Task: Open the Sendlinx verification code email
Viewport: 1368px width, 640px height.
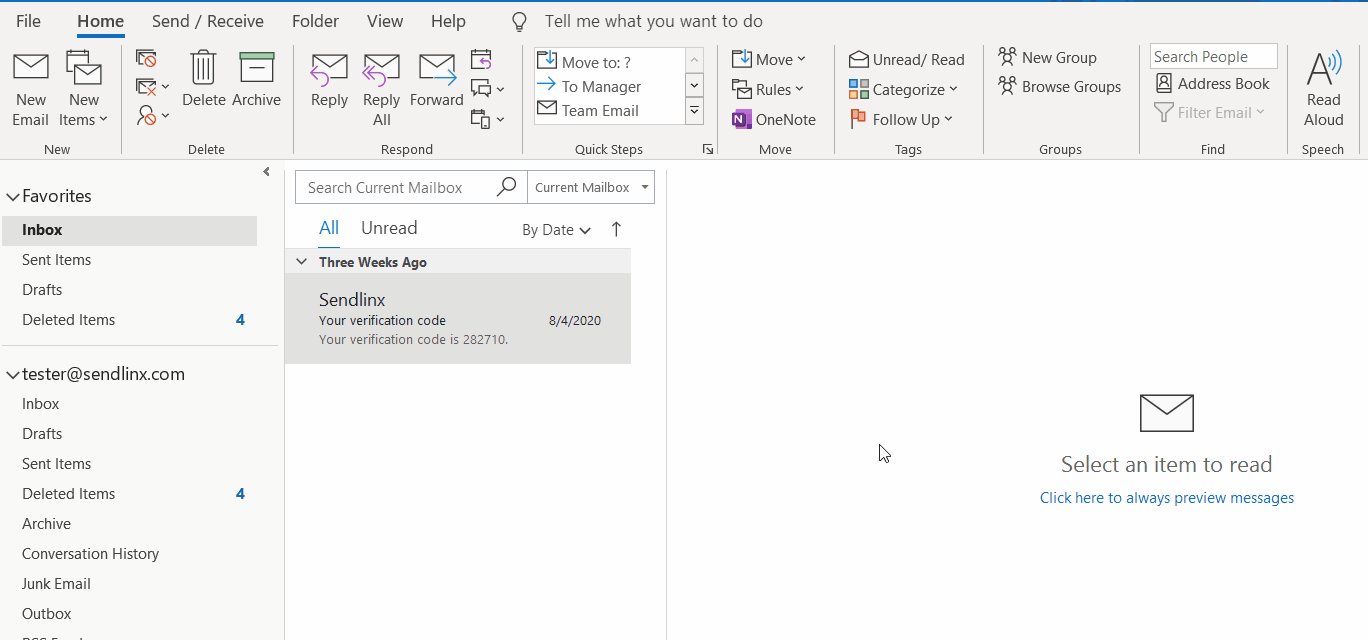Action: pyautogui.click(x=458, y=319)
